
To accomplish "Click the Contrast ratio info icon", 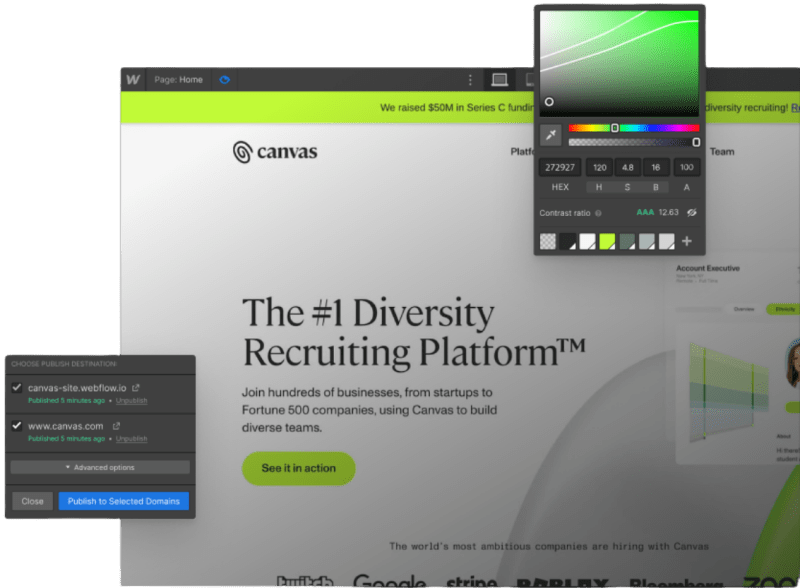I will tap(598, 213).
